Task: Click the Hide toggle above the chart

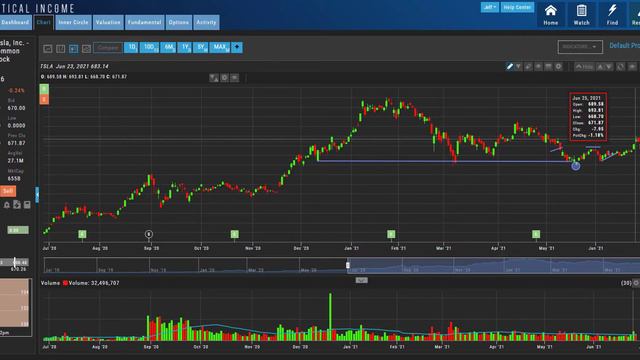Action: click(584, 67)
